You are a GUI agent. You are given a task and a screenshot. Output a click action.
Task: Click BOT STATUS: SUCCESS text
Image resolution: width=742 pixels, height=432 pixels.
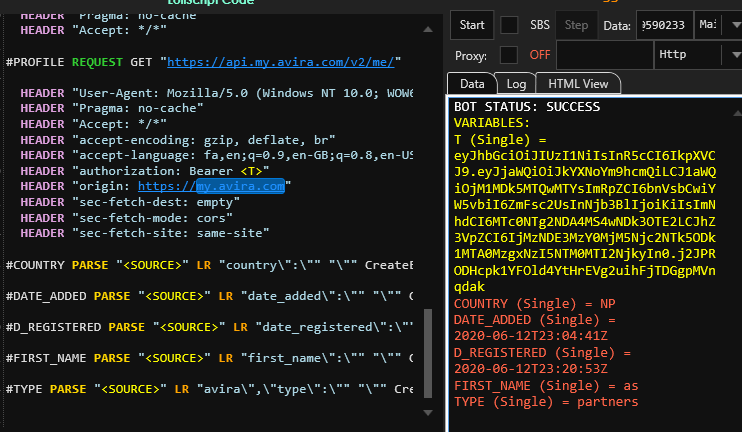(x=527, y=107)
